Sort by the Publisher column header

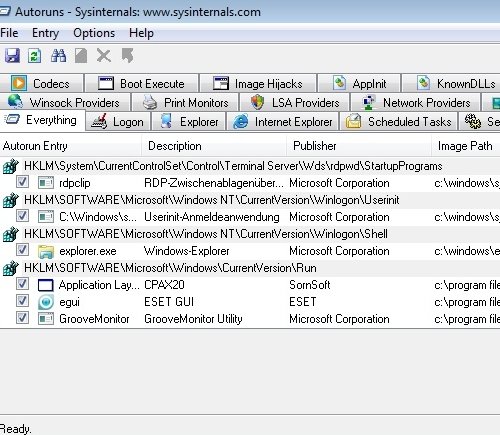pyautogui.click(x=359, y=146)
